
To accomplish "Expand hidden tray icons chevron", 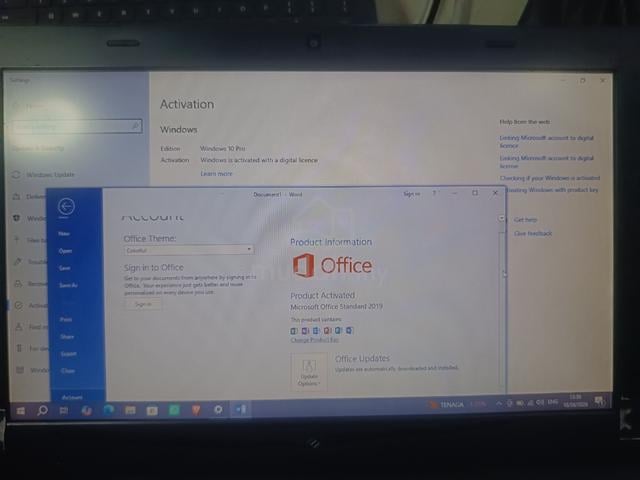I will [x=499, y=403].
